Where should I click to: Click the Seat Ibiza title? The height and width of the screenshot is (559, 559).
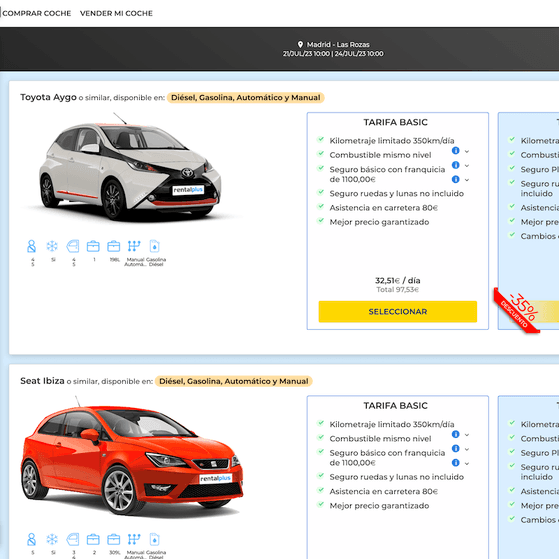tap(42, 381)
